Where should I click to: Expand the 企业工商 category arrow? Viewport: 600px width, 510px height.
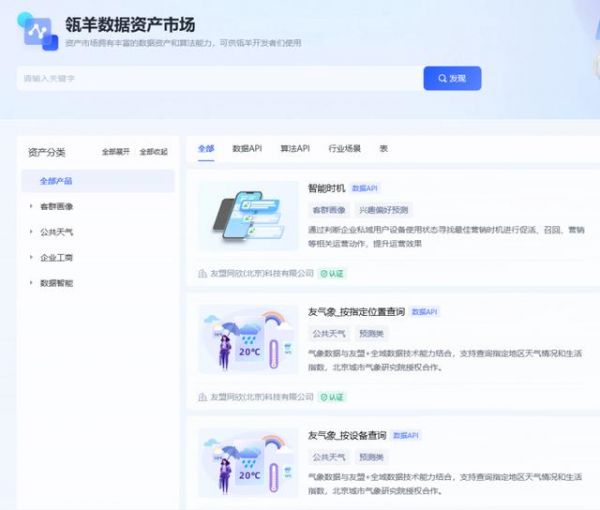(x=31, y=258)
